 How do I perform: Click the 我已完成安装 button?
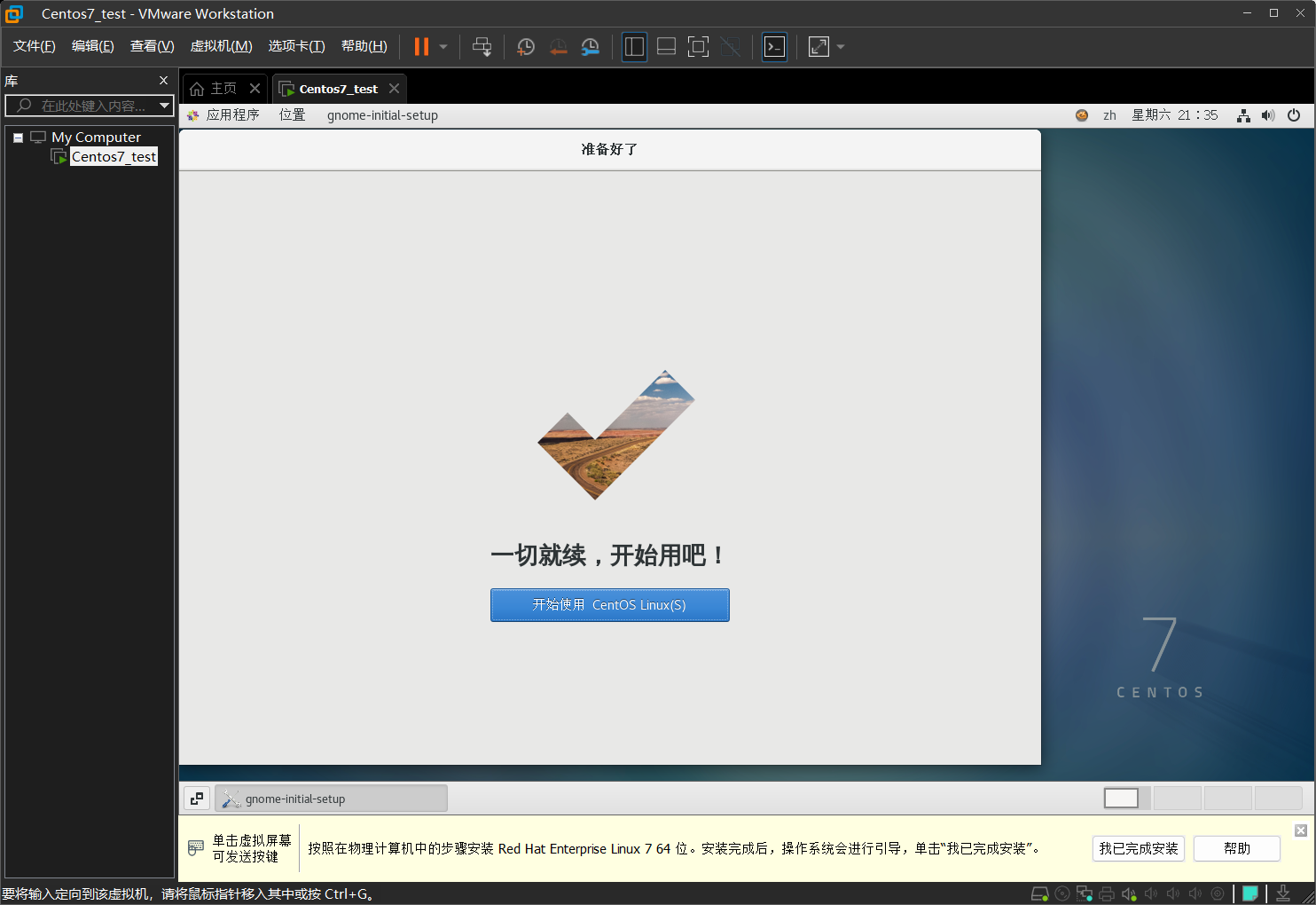pos(1139,848)
